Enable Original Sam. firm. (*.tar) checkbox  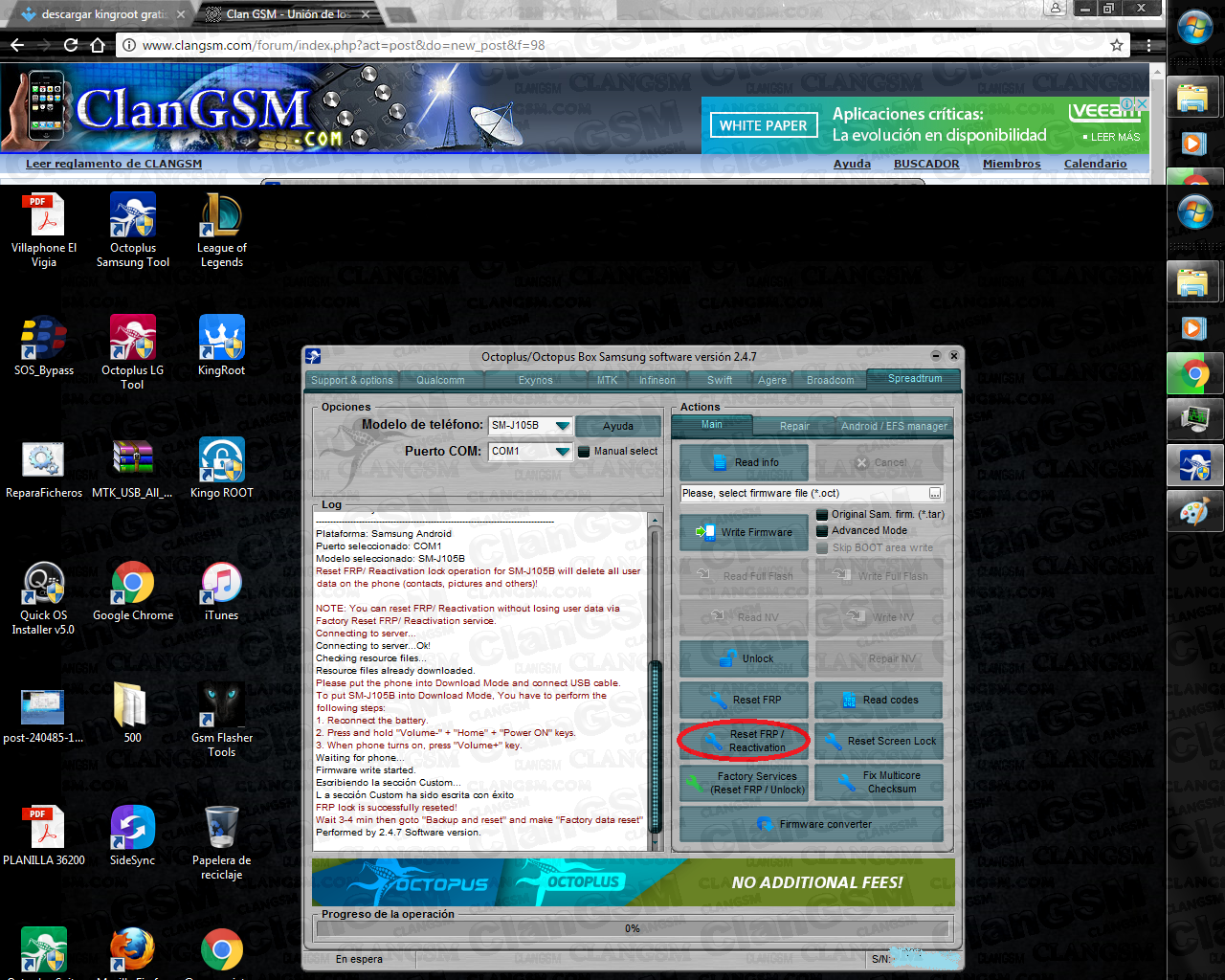[821, 514]
